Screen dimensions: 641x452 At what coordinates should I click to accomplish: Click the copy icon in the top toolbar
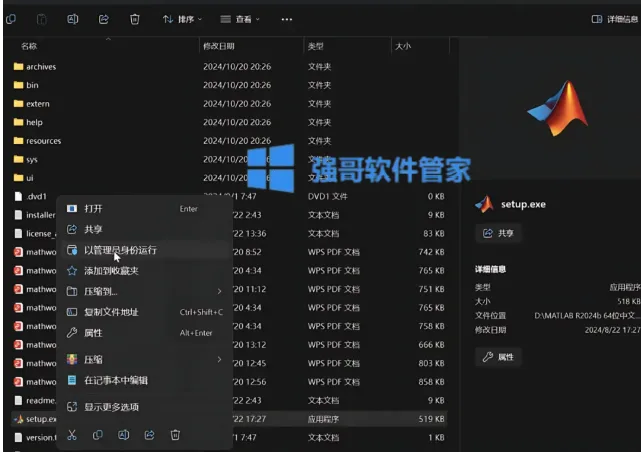pos(11,19)
